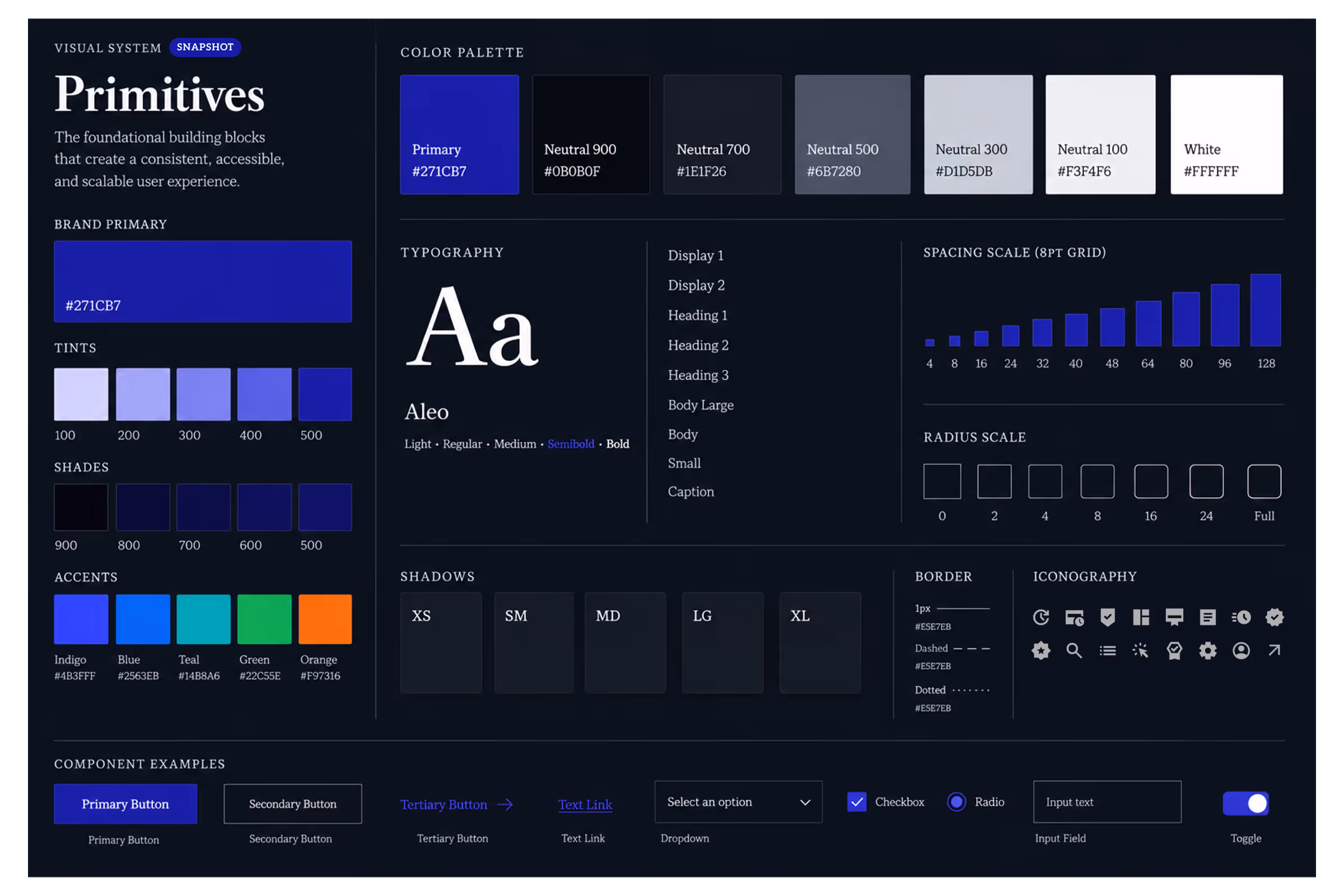This screenshot has height=896, width=1344.
Task: Click the Aleo typeface name
Action: point(427,412)
